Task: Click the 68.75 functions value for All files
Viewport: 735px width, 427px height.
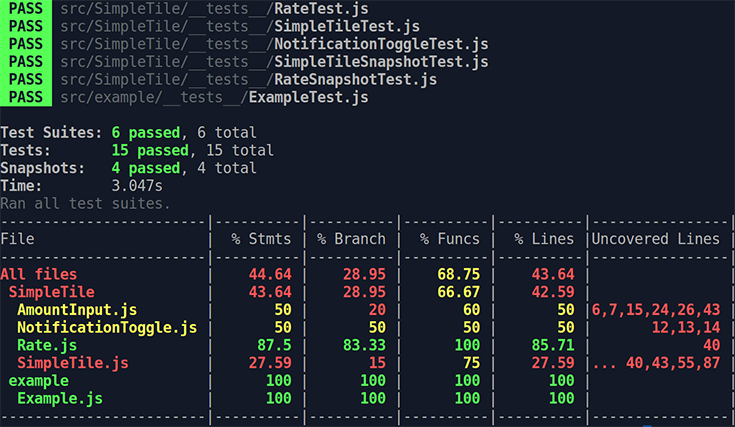Action: tap(458, 274)
